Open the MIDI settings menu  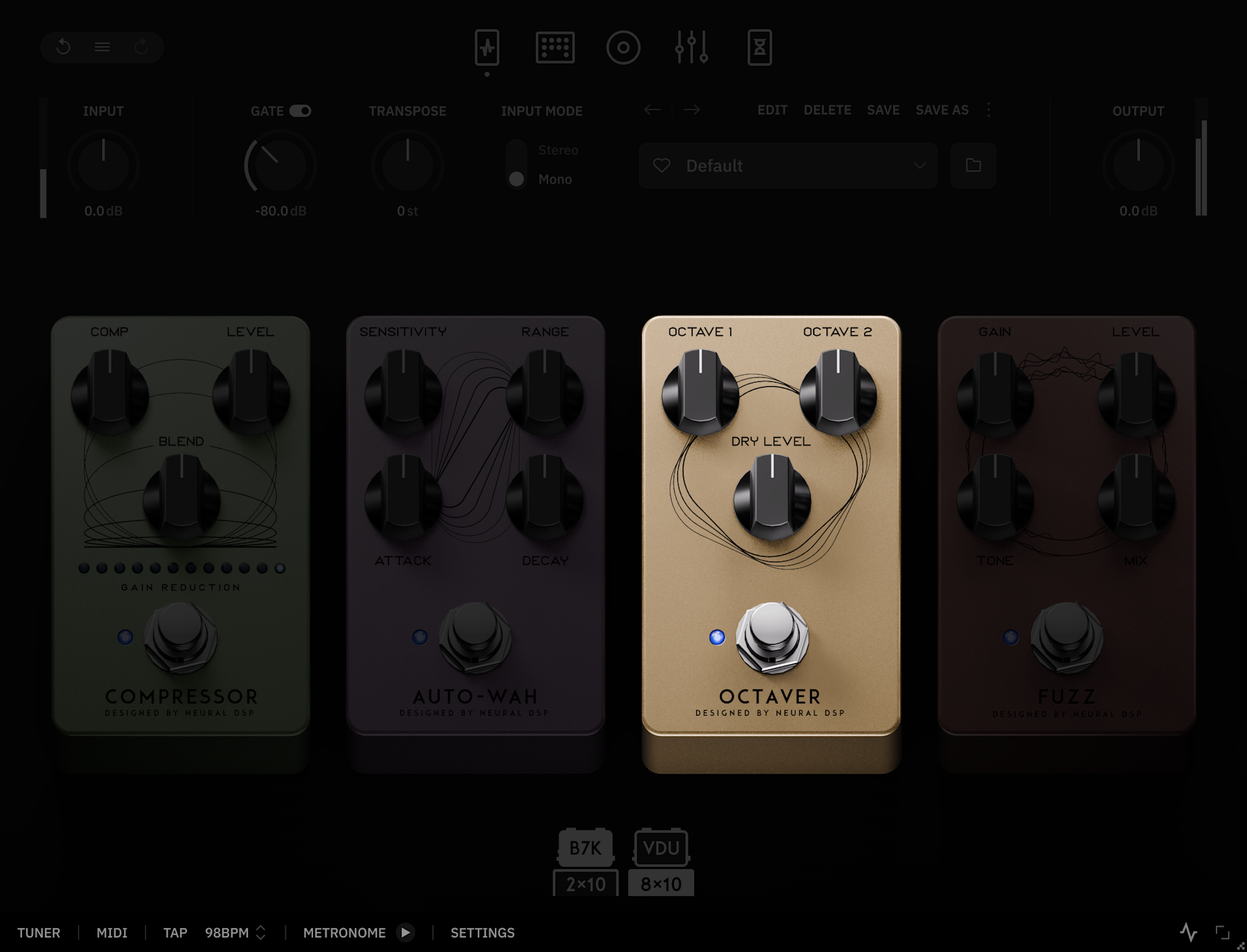112,933
